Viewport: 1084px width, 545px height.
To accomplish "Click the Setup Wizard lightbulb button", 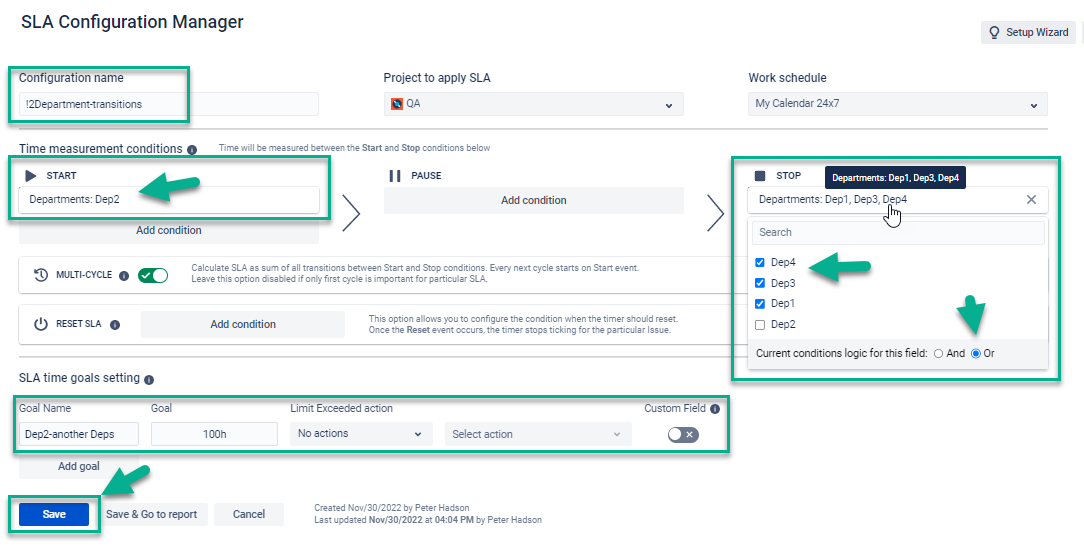I will click(1029, 32).
